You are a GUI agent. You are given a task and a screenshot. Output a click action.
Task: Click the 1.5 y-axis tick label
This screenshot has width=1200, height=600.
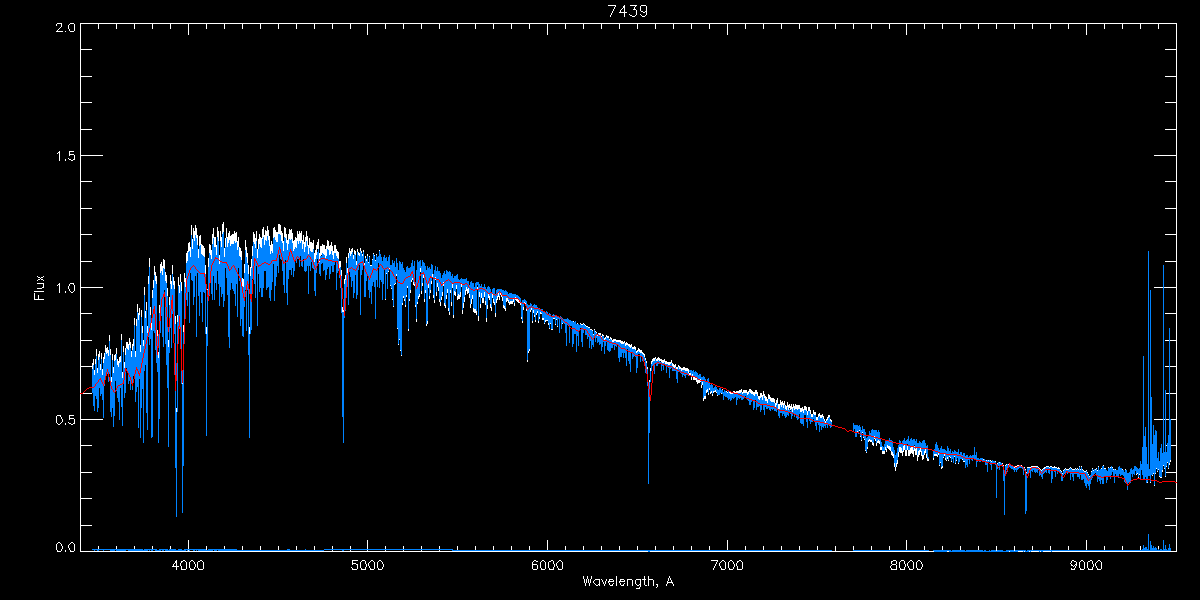(x=64, y=157)
